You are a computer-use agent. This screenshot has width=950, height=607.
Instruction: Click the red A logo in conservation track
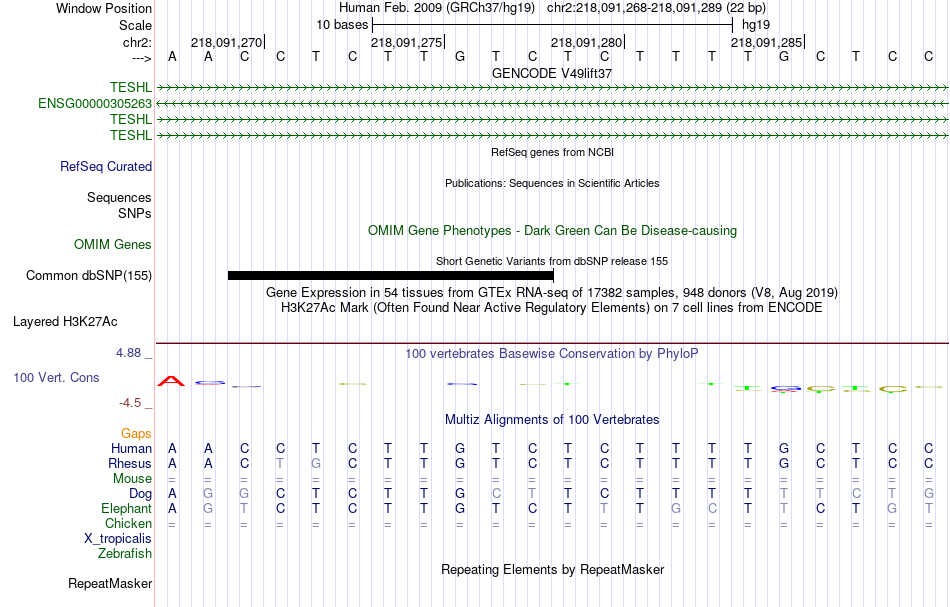(171, 381)
